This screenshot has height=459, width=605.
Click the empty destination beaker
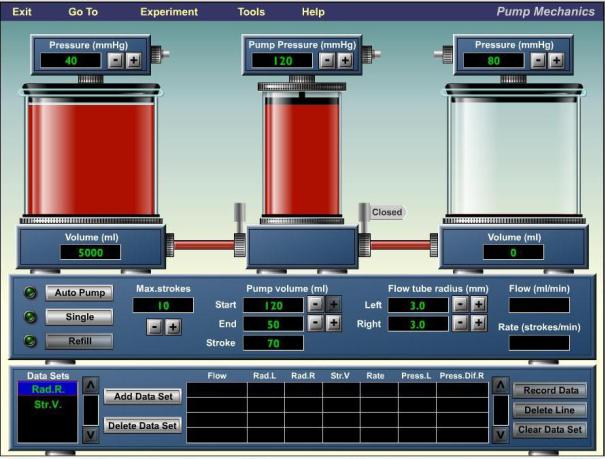[x=514, y=154]
